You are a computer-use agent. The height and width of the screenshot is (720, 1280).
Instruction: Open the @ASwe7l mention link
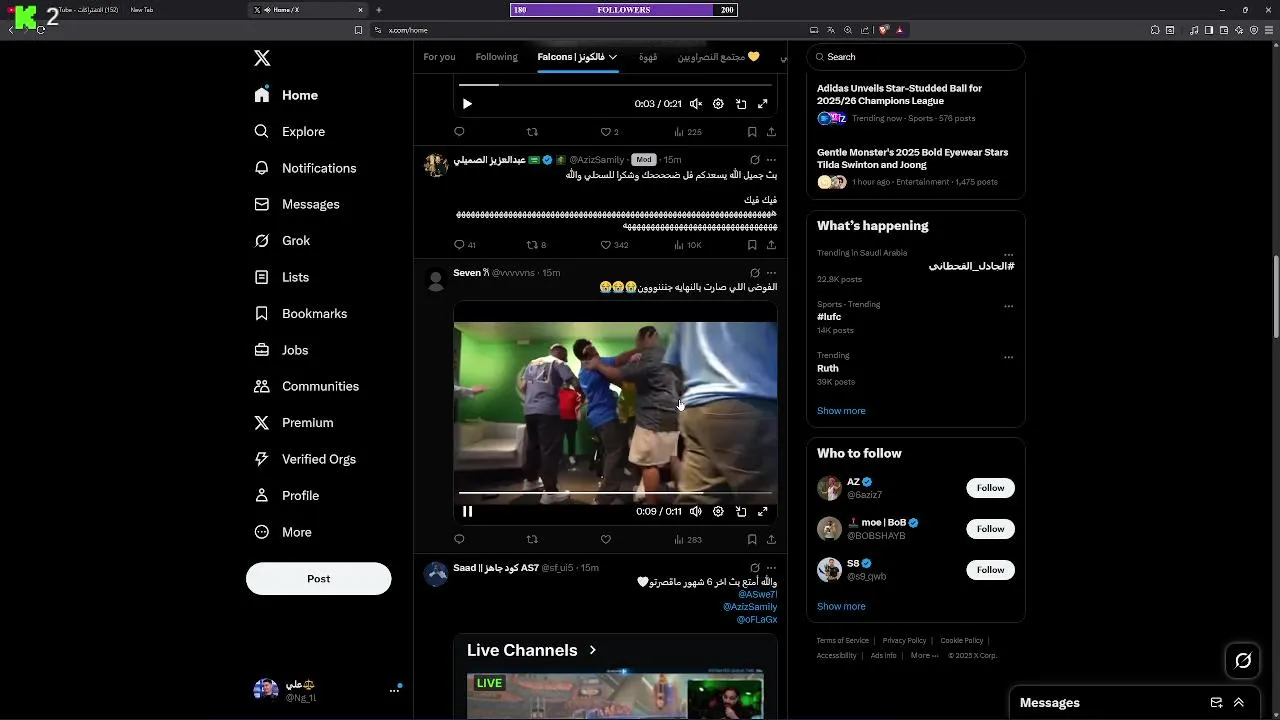[x=757, y=595]
